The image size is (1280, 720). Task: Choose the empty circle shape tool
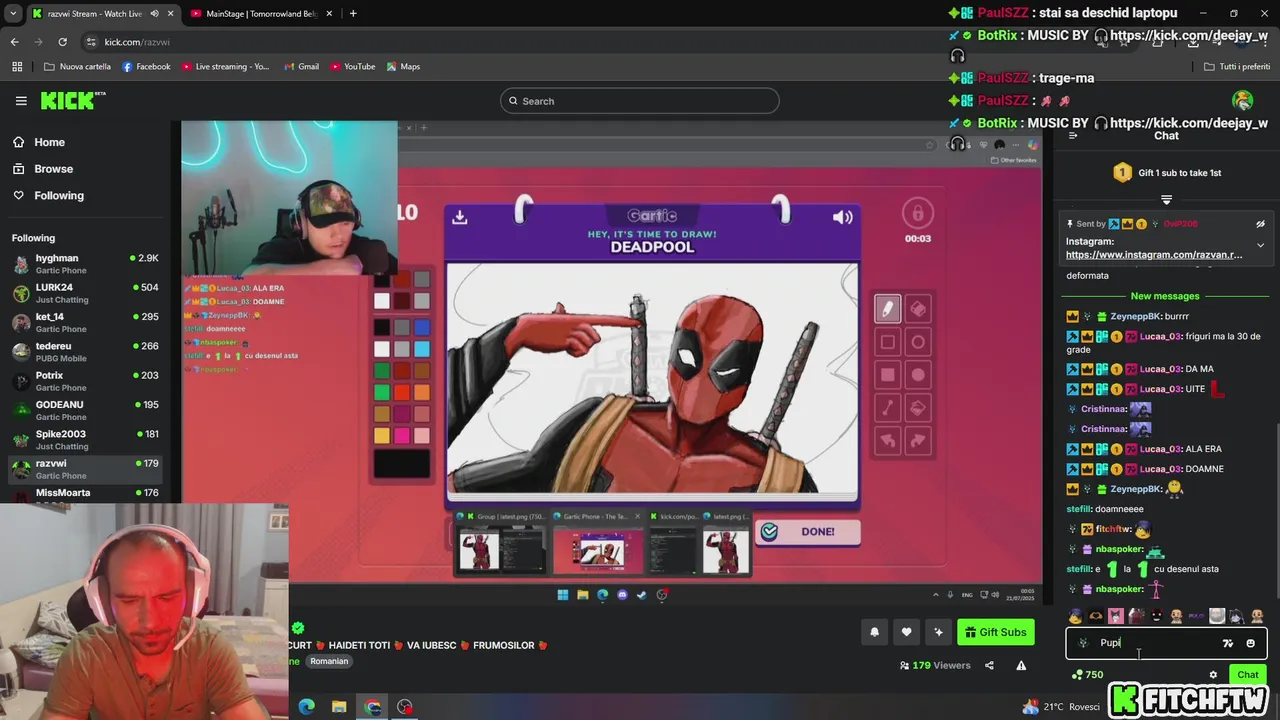pos(918,342)
